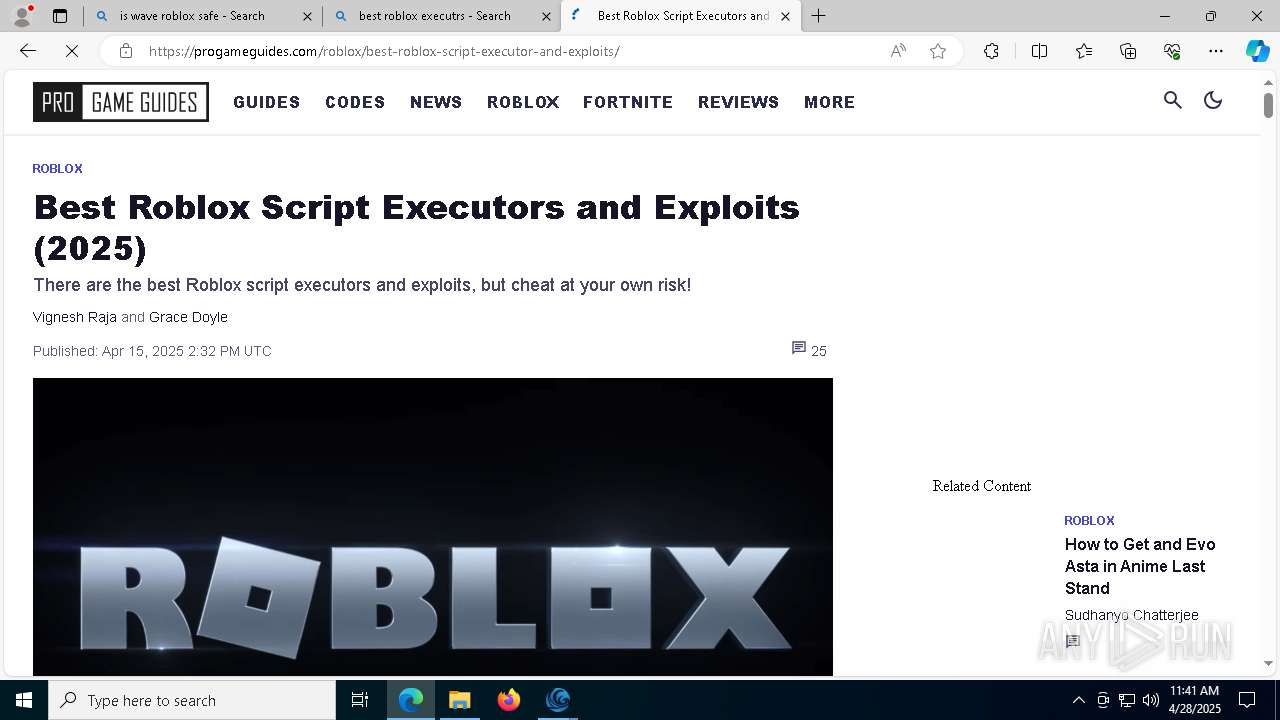Click the ROBLOX category label above title
Image resolution: width=1280 pixels, height=720 pixels.
(57, 169)
